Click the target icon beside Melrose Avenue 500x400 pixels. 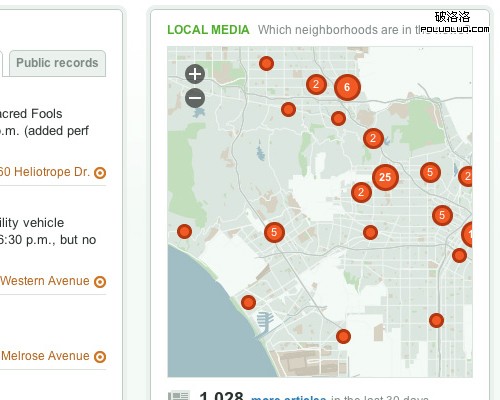click(100, 357)
